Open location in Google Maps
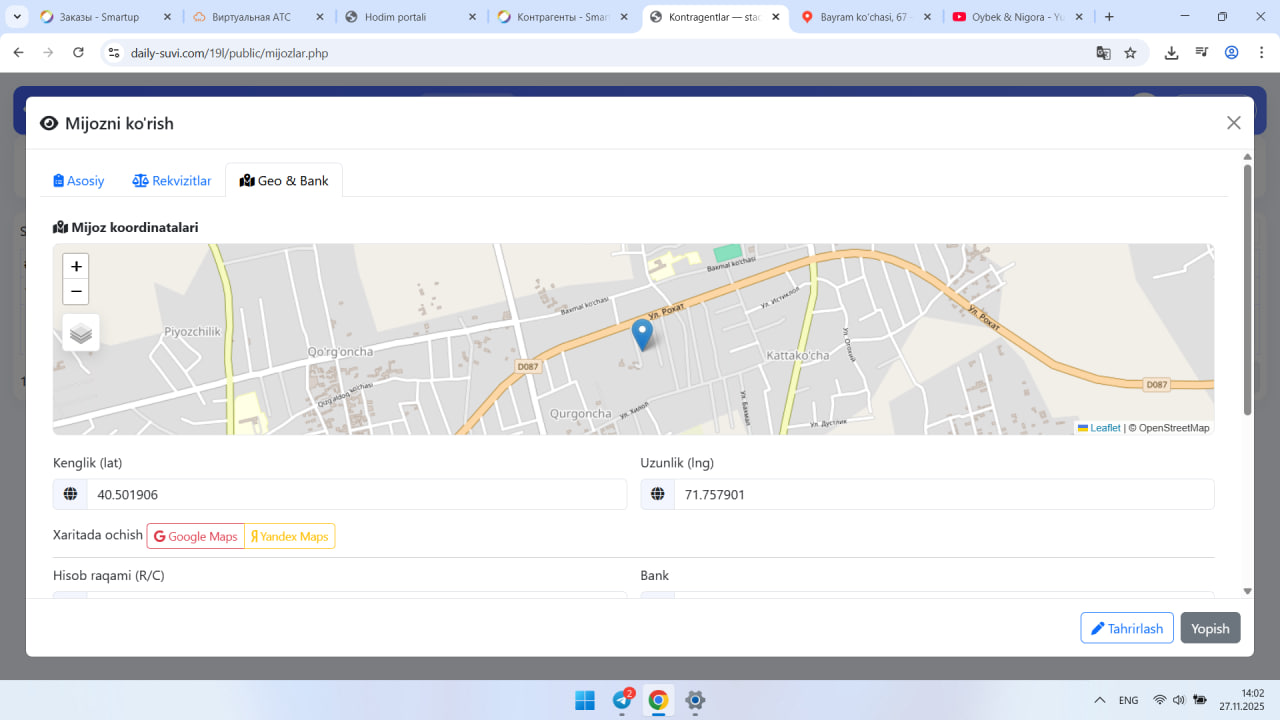1280x720 pixels. tap(196, 537)
